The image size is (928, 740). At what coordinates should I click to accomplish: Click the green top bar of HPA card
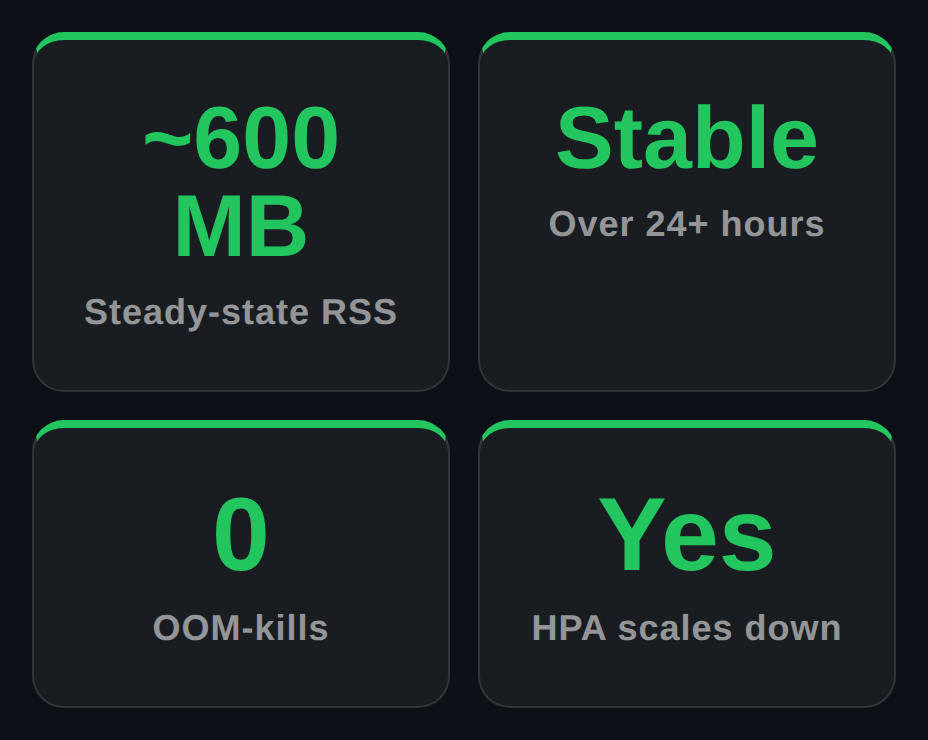click(687, 424)
